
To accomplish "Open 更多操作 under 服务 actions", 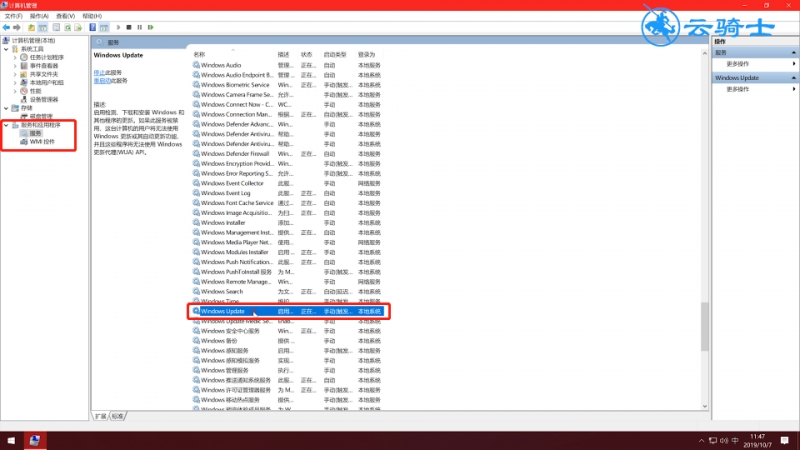I will (x=738, y=64).
